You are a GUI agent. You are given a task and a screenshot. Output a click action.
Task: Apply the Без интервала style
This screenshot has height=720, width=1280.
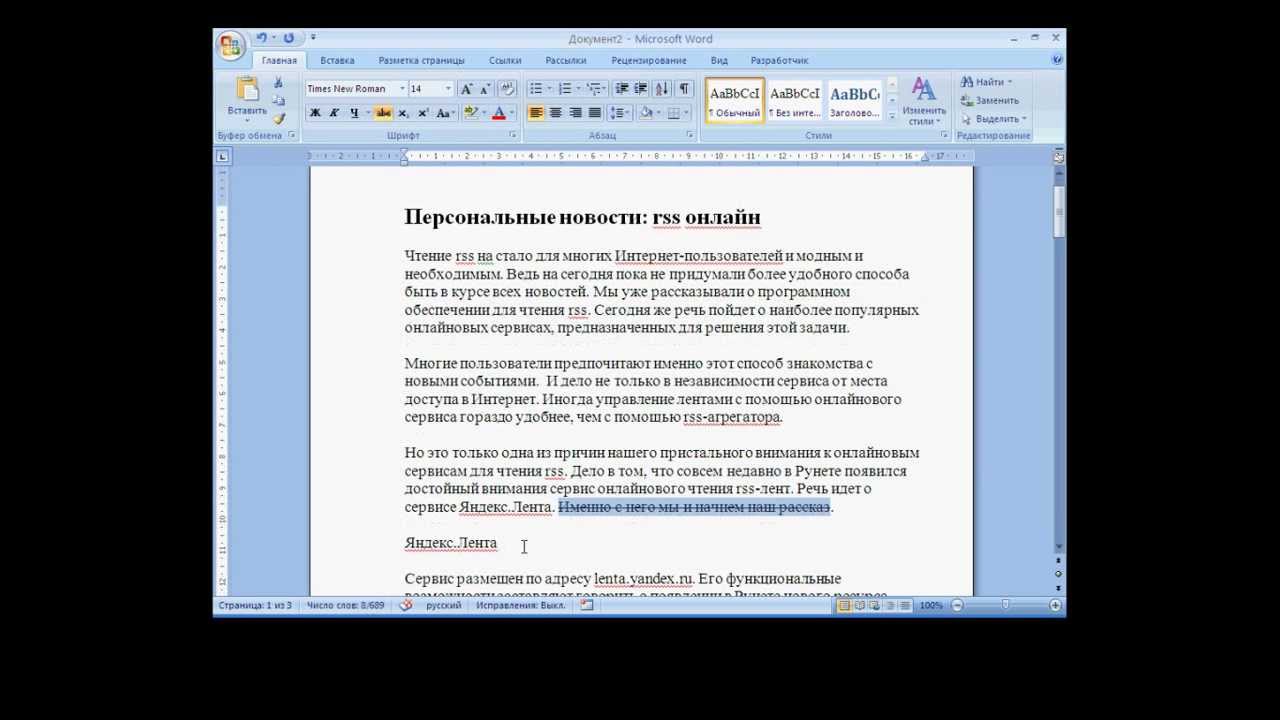point(795,100)
